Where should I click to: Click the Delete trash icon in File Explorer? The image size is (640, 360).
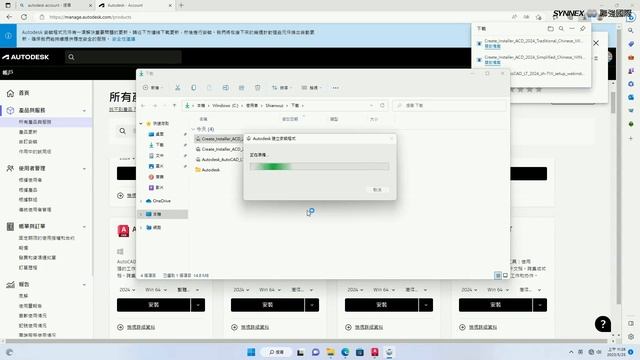[x=258, y=88]
